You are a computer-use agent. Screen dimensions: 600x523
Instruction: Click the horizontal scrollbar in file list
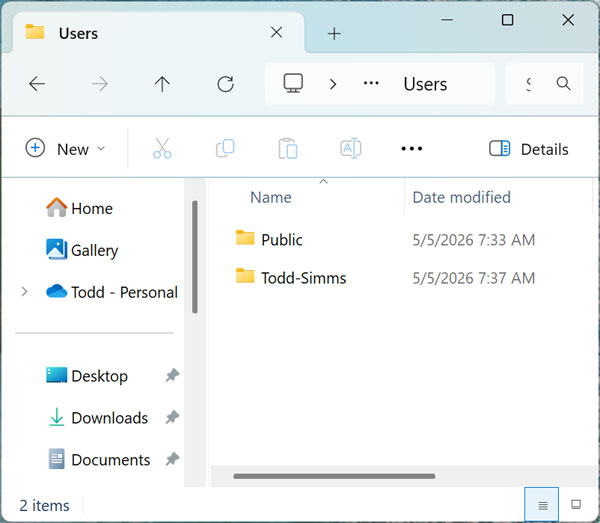click(x=334, y=476)
